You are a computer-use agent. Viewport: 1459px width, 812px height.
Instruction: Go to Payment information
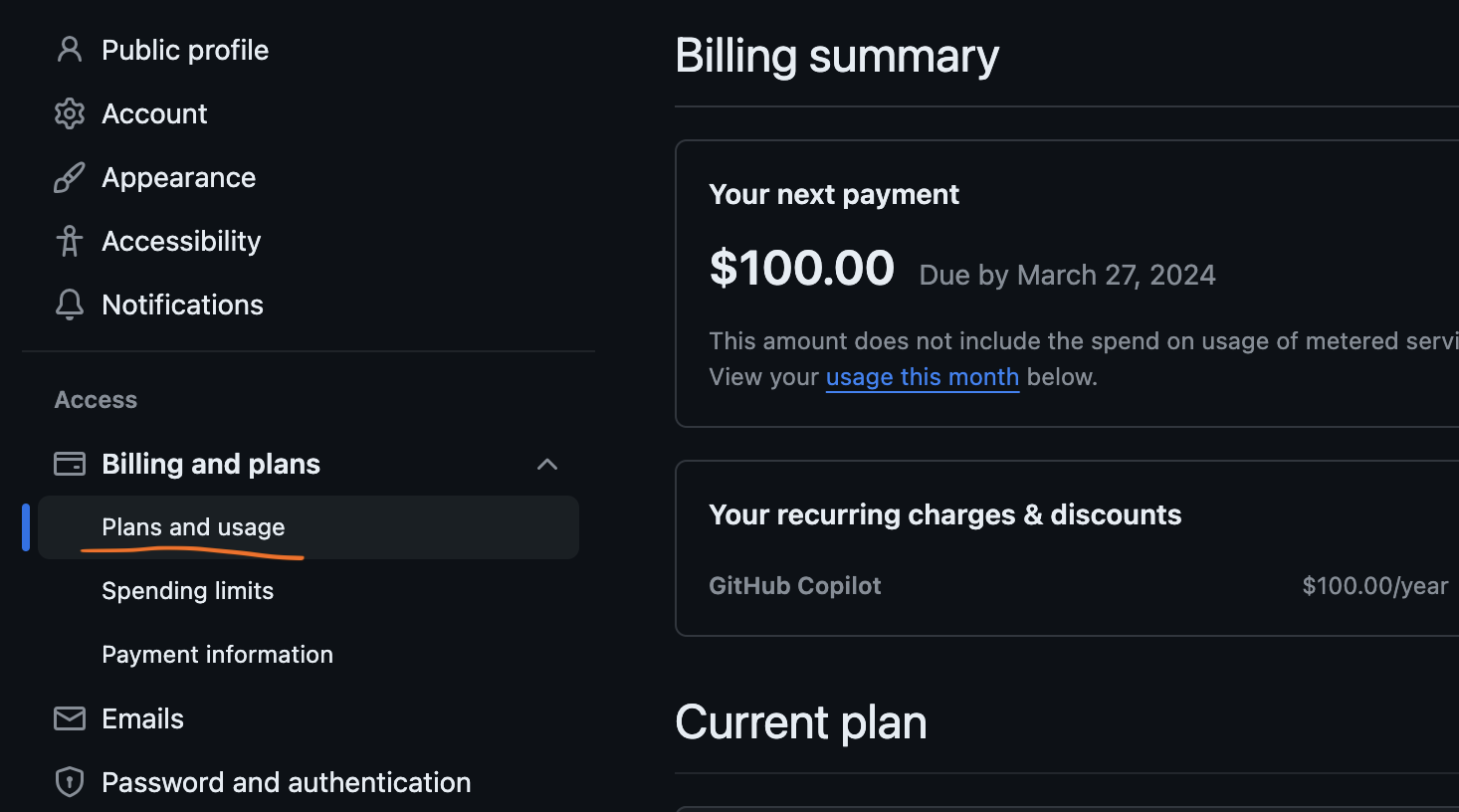point(217,655)
